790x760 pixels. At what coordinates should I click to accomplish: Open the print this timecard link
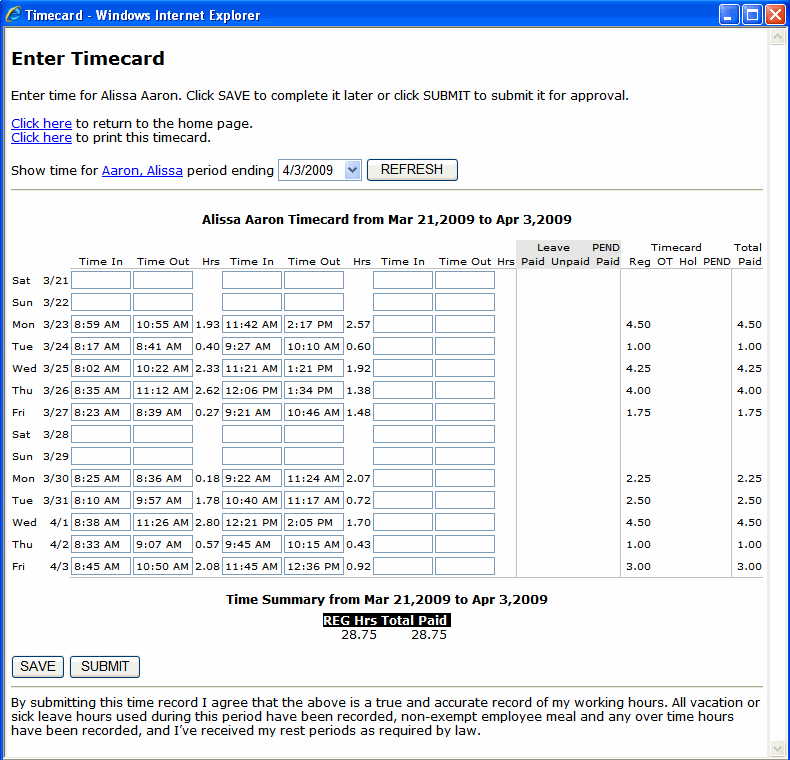coord(41,138)
